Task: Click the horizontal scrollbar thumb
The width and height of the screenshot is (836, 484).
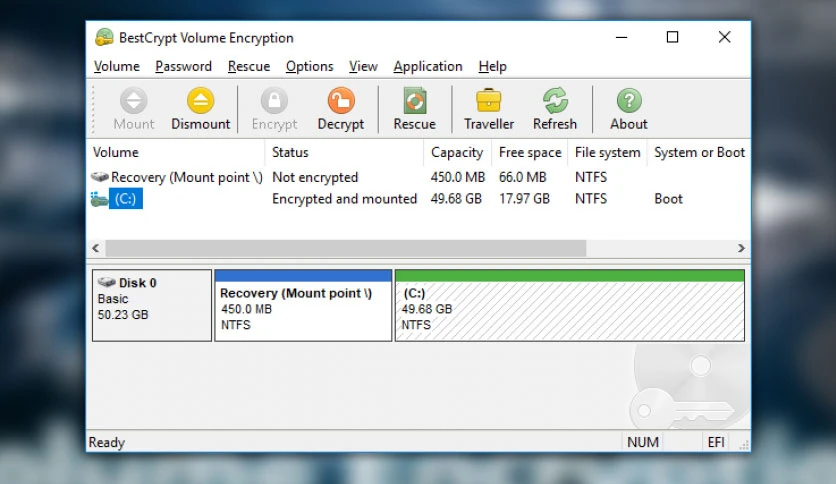Action: (345, 248)
